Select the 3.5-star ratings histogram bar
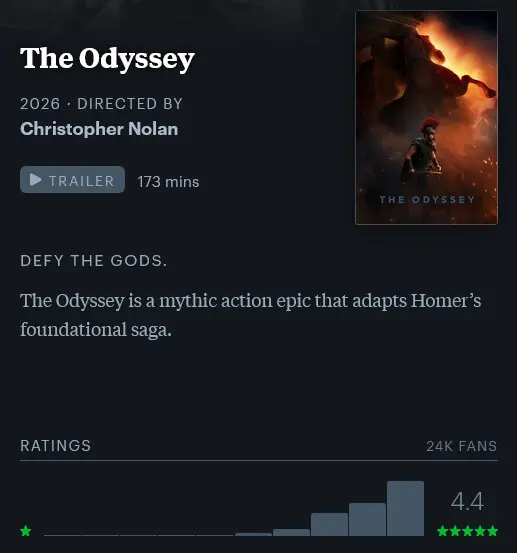This screenshot has height=553, width=517. pos(291,532)
